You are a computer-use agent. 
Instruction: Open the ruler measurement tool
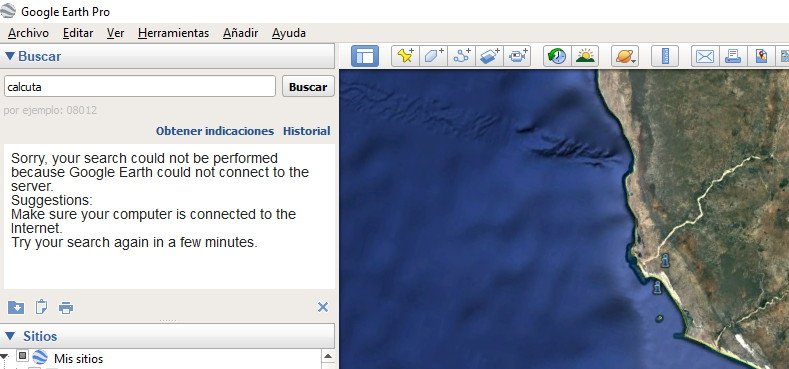coord(665,56)
